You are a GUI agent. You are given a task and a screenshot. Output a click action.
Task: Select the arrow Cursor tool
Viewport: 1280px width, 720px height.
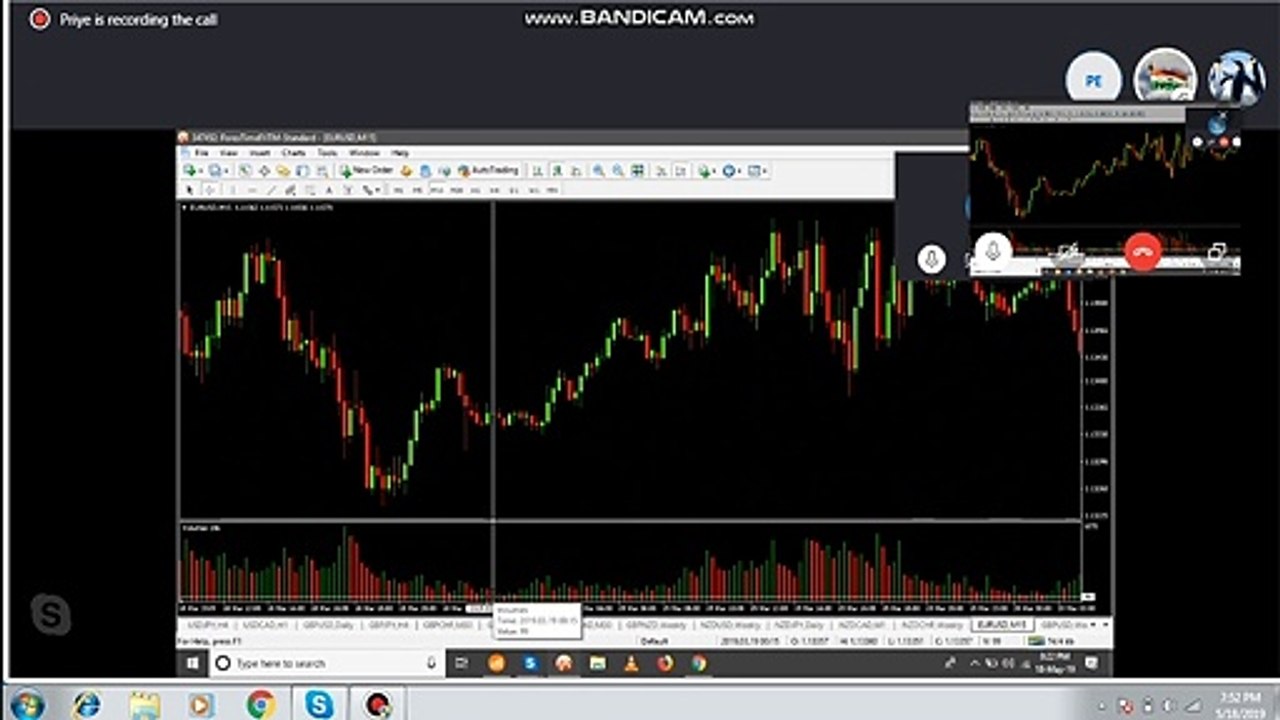[189, 189]
